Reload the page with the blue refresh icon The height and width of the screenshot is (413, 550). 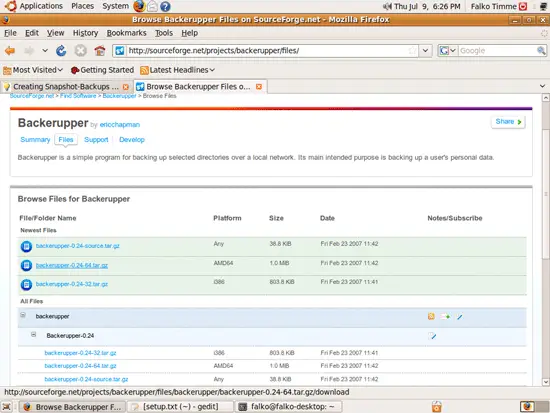coord(61,51)
